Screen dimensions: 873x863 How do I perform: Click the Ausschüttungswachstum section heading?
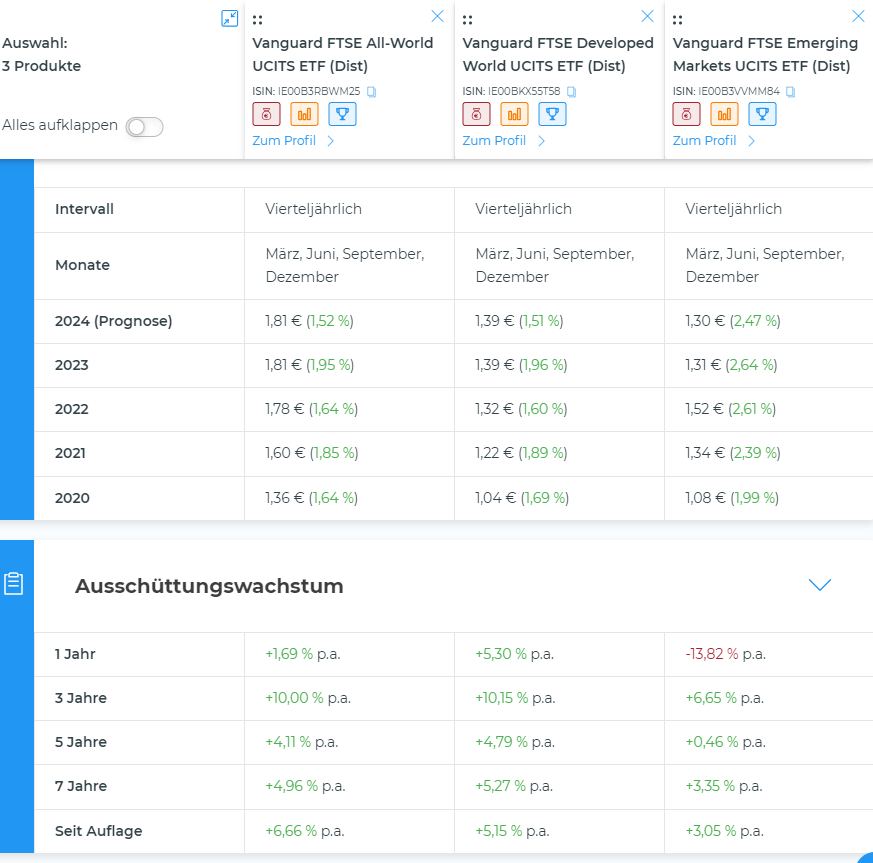click(209, 586)
